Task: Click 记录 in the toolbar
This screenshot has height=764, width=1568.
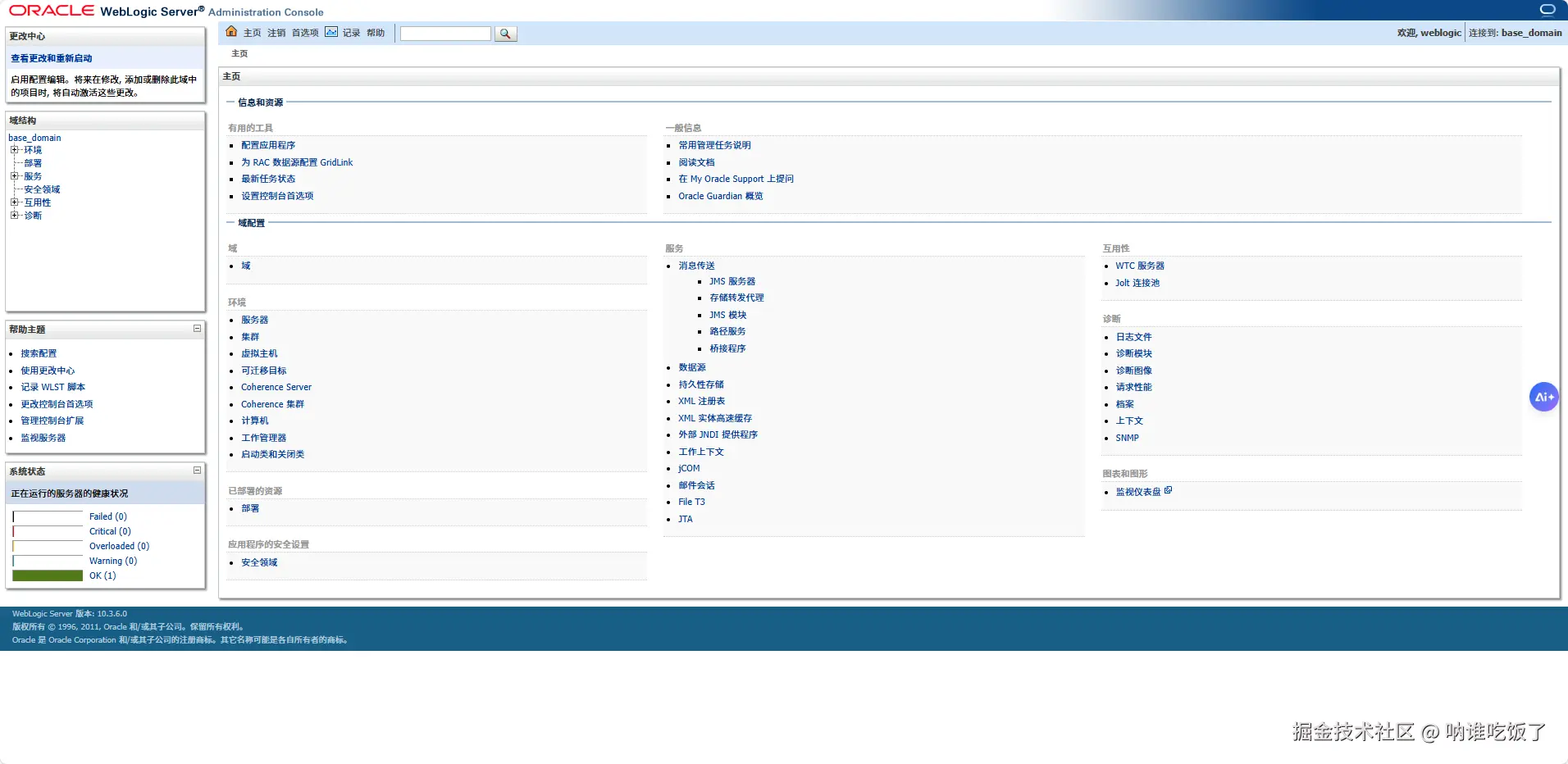Action: point(352,33)
